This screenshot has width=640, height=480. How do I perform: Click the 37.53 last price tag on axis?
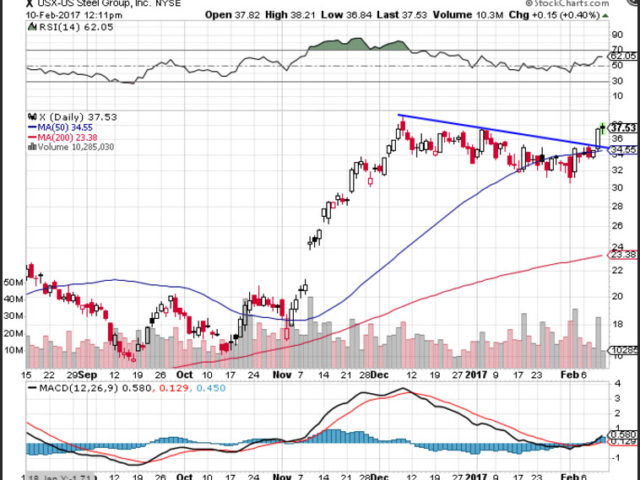point(623,128)
